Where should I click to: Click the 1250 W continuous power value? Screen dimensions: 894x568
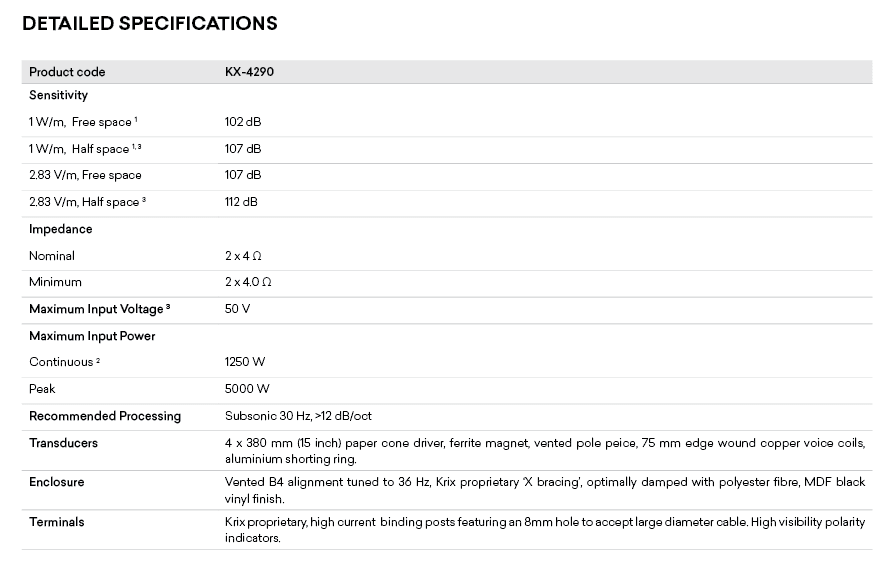[246, 362]
